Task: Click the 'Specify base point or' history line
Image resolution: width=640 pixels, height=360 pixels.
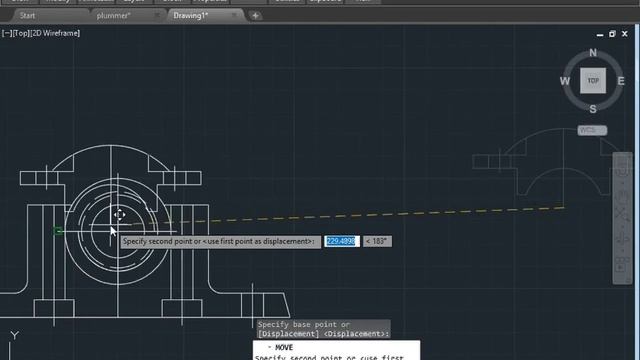Action: (x=304, y=324)
